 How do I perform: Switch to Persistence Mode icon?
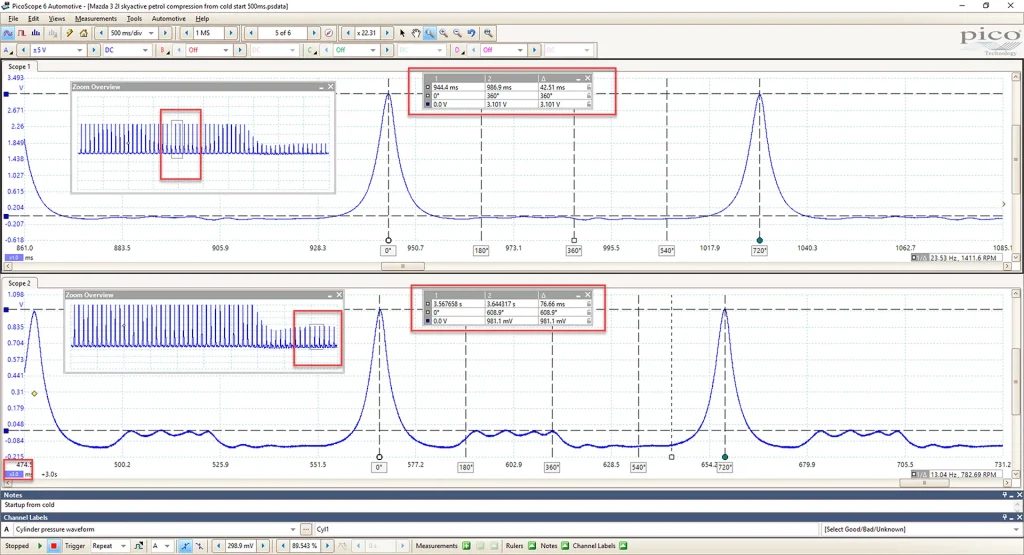coord(22,33)
